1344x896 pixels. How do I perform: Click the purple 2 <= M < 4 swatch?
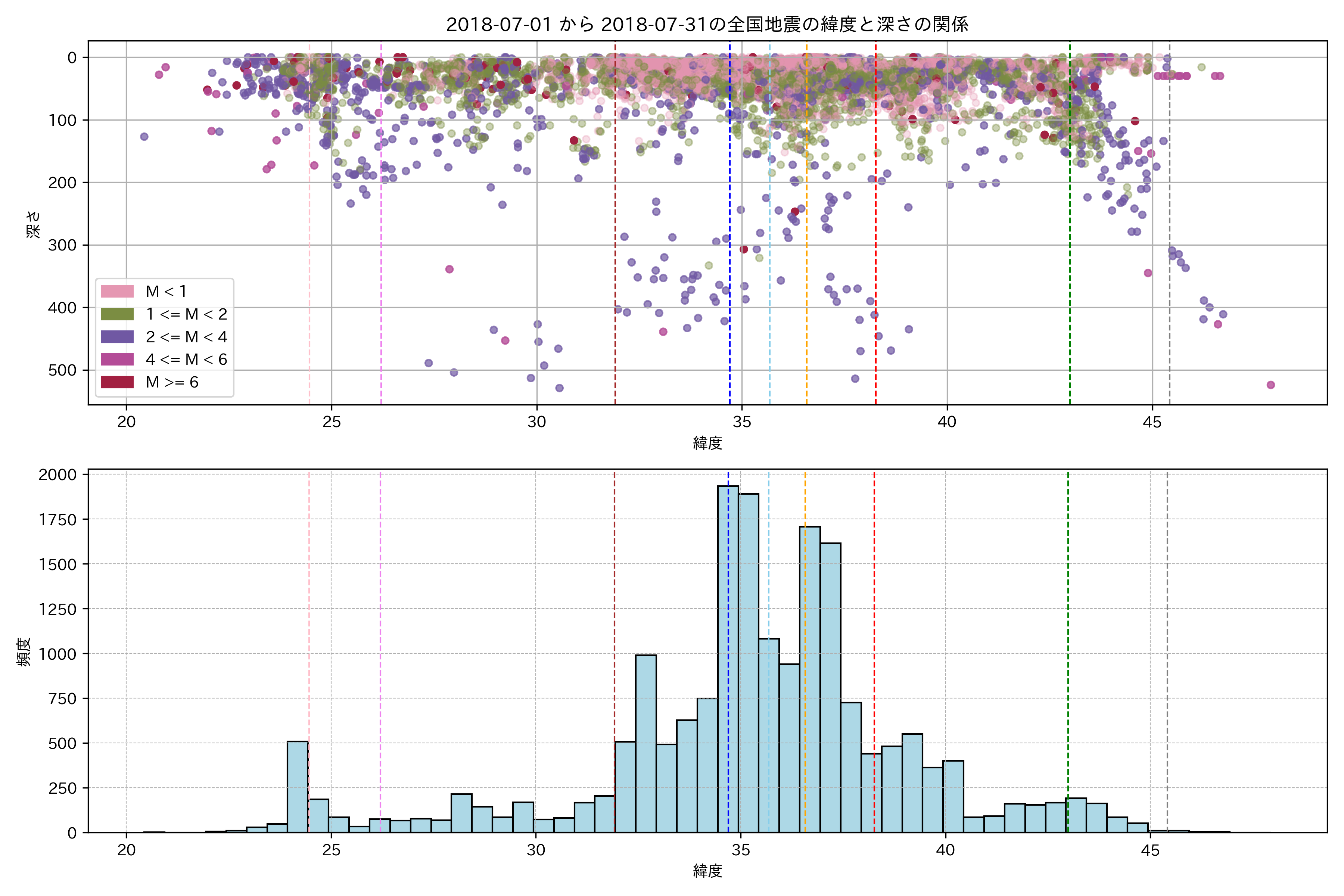click(x=117, y=337)
